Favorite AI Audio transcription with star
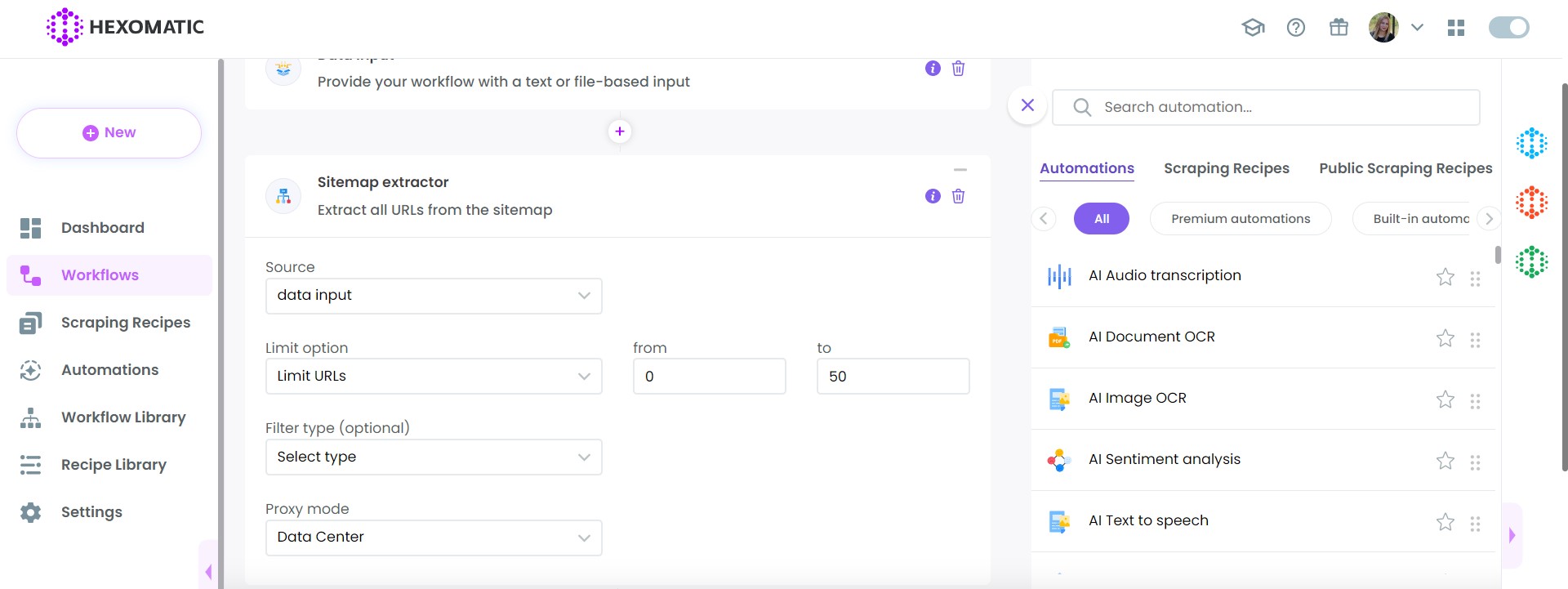 coord(1445,277)
